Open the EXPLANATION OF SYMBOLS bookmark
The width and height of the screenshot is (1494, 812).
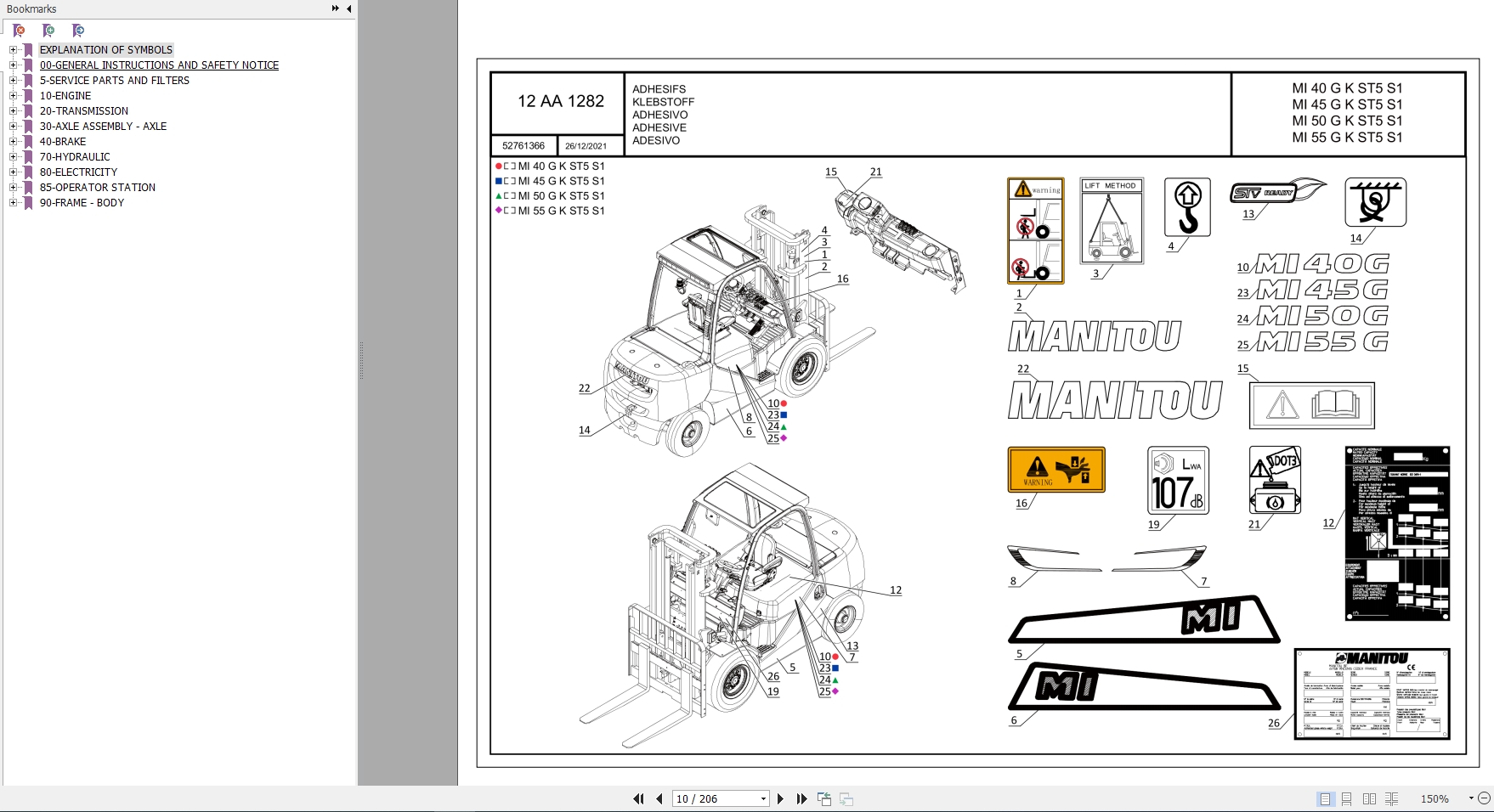coord(106,50)
